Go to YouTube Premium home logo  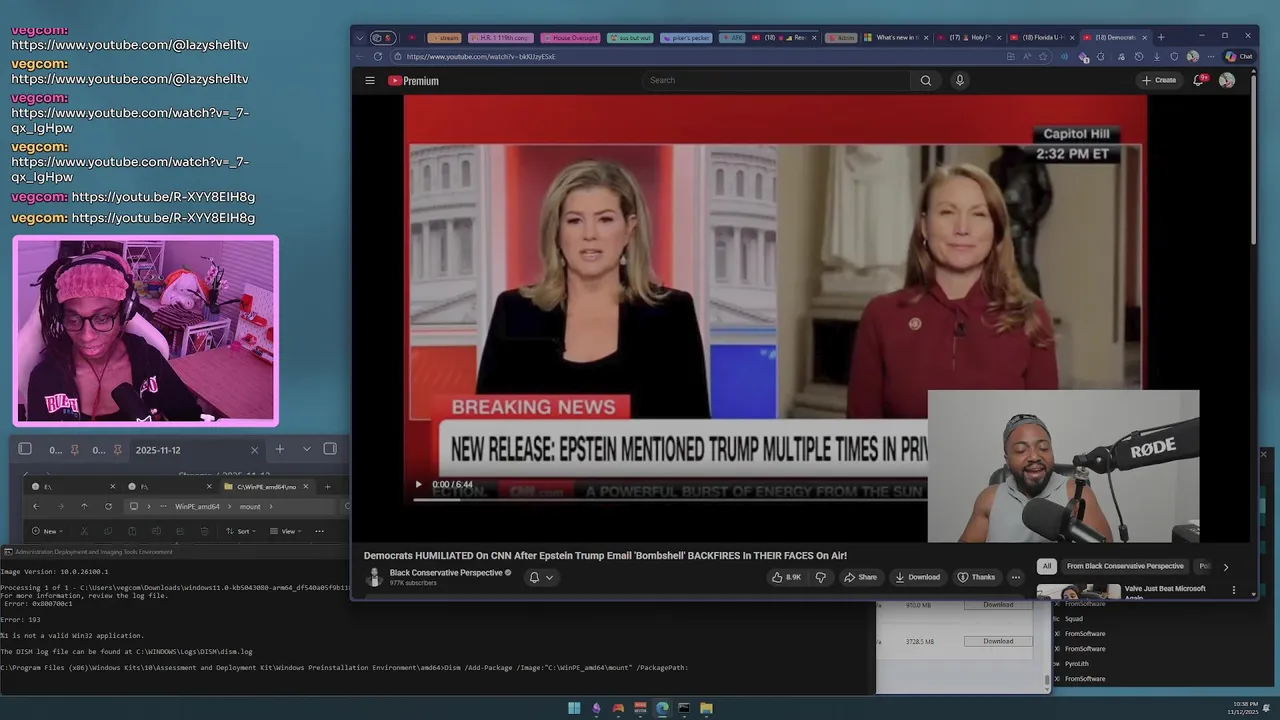point(413,80)
